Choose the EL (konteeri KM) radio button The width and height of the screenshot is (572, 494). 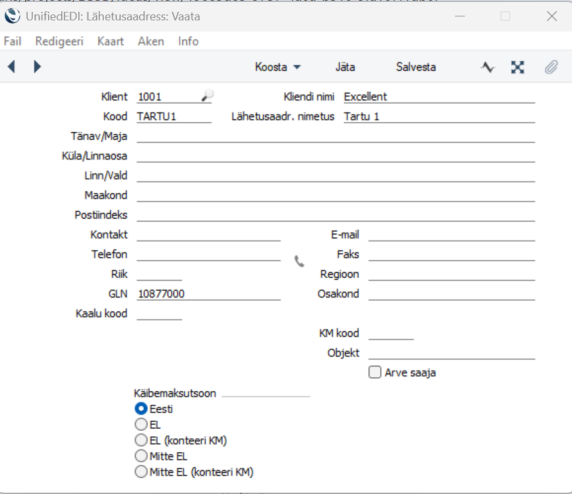(x=141, y=440)
